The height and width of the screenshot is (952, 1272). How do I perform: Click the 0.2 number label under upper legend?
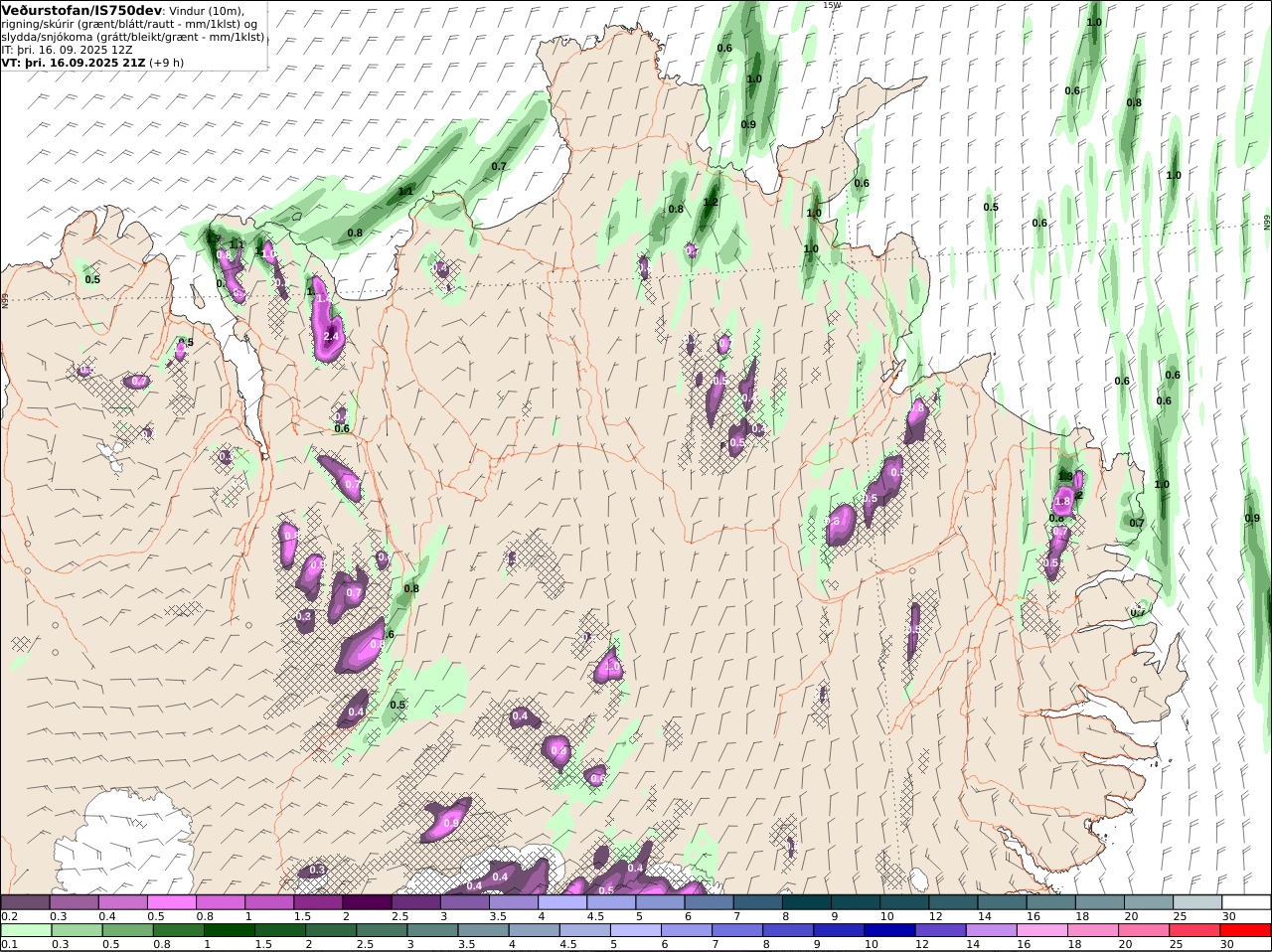point(10,916)
